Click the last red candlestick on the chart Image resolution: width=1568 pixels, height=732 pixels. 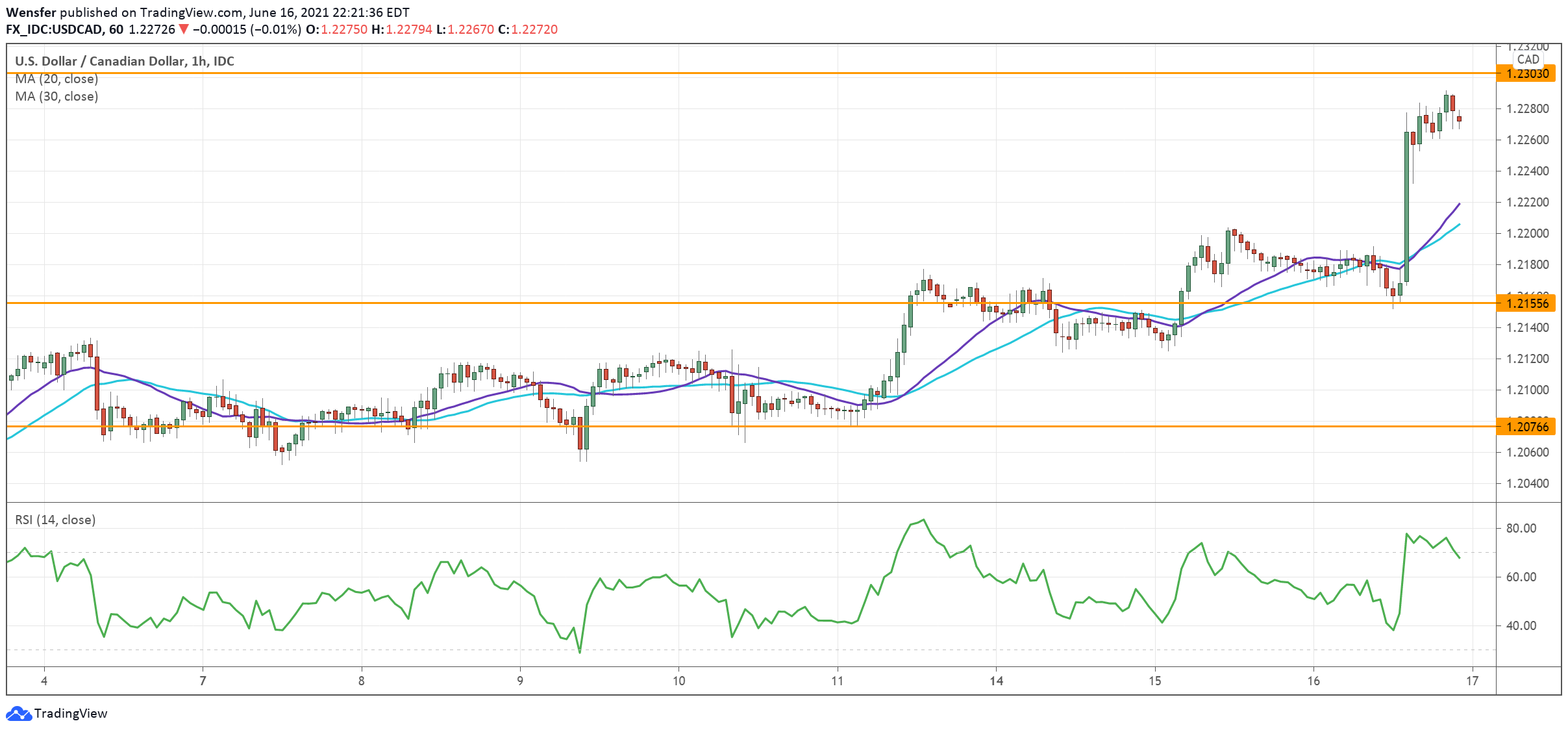1460,119
